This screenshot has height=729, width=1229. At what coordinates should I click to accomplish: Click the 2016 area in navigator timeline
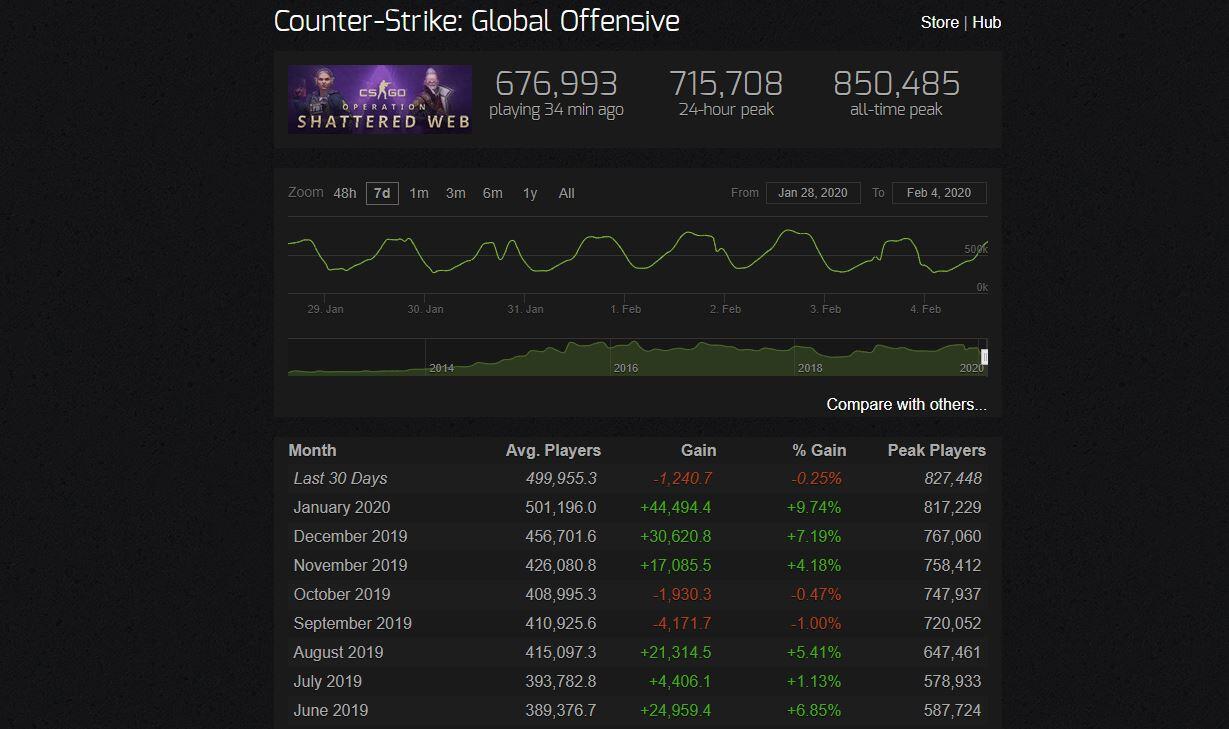625,359
